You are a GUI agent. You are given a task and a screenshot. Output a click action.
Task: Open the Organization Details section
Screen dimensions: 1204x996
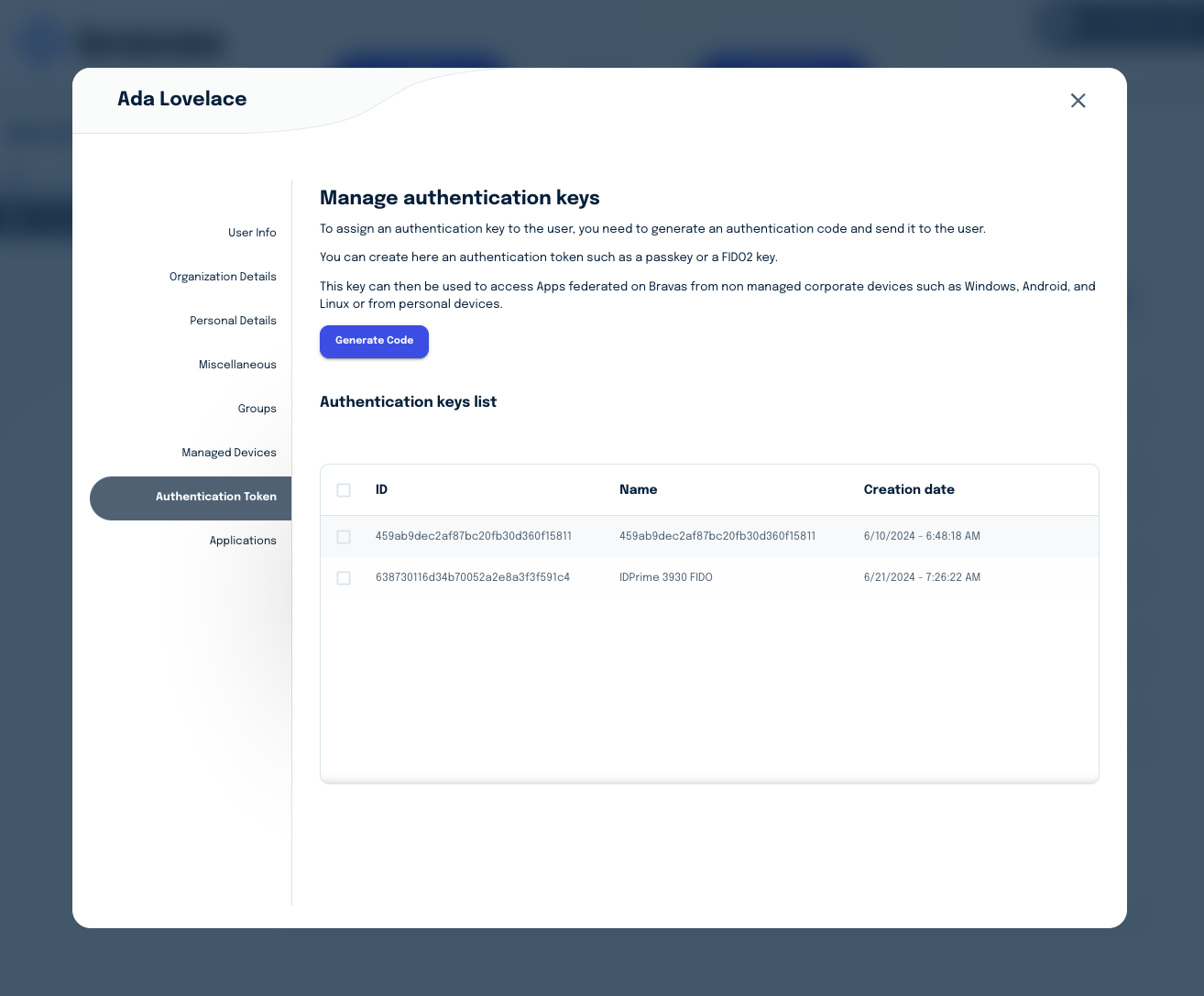pyautogui.click(x=223, y=277)
